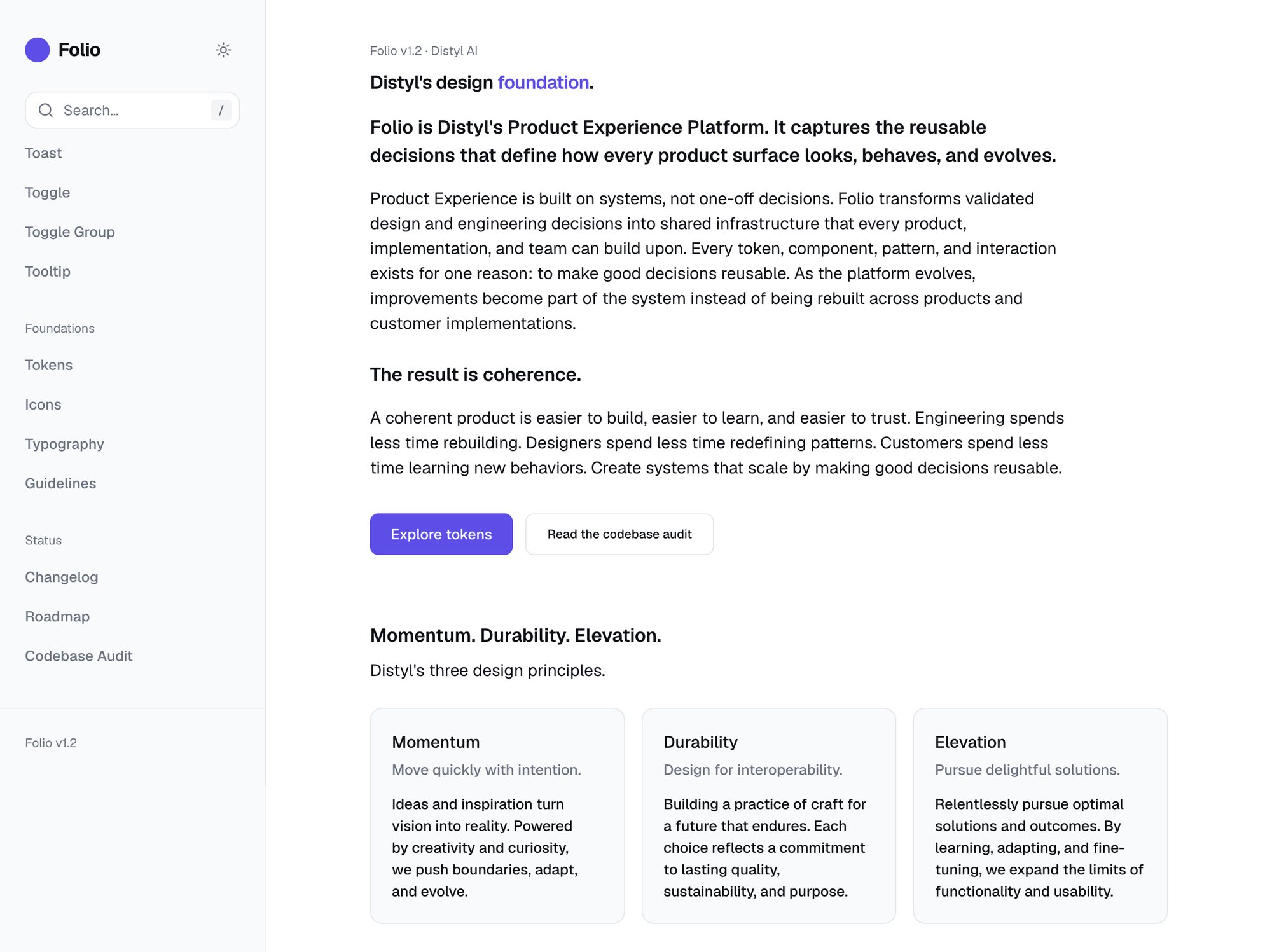This screenshot has height=952, width=1272.
Task: Click 'Folio v1.2 · Distyl AI' breadcrumb text
Action: [424, 51]
